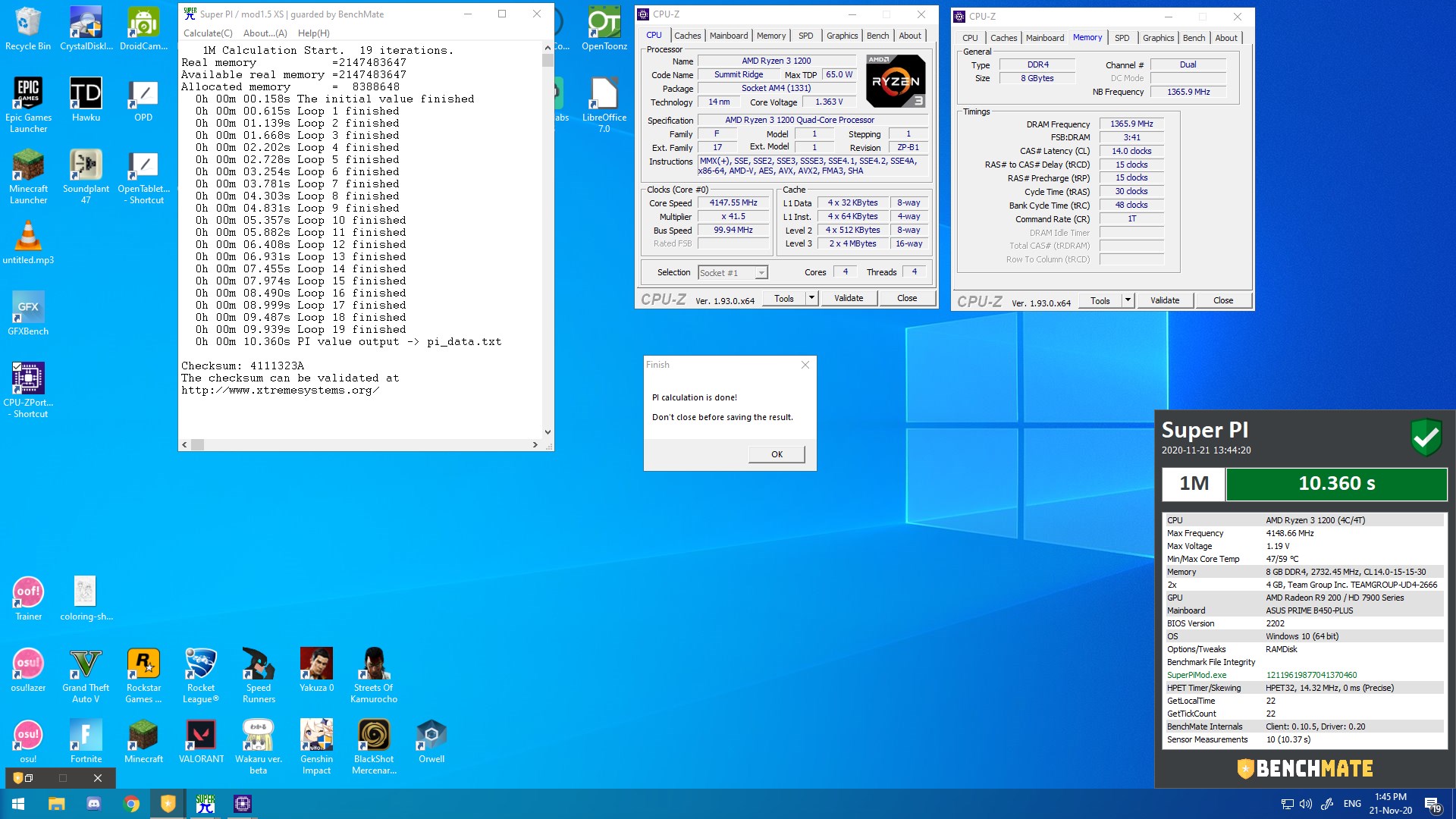Click the volume icon in the system tray
This screenshot has height=819, width=1456.
[1306, 804]
